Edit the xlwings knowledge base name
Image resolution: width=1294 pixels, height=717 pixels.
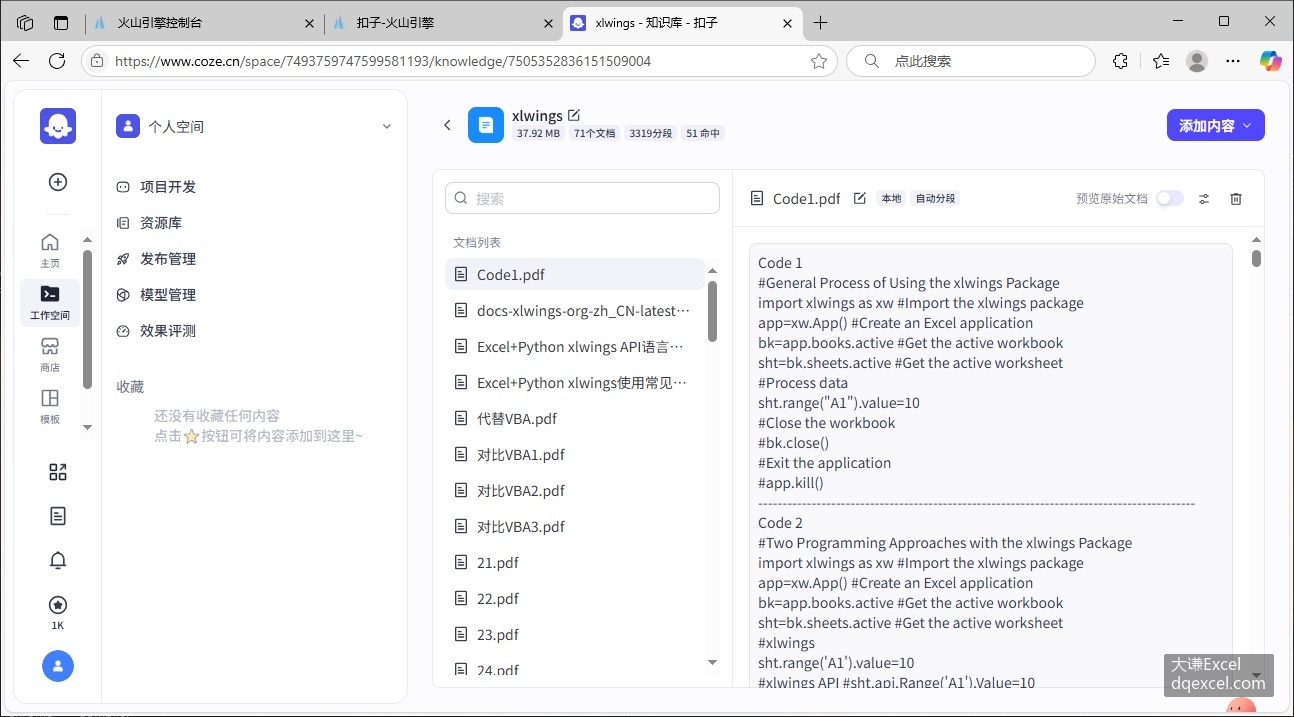[x=574, y=115]
